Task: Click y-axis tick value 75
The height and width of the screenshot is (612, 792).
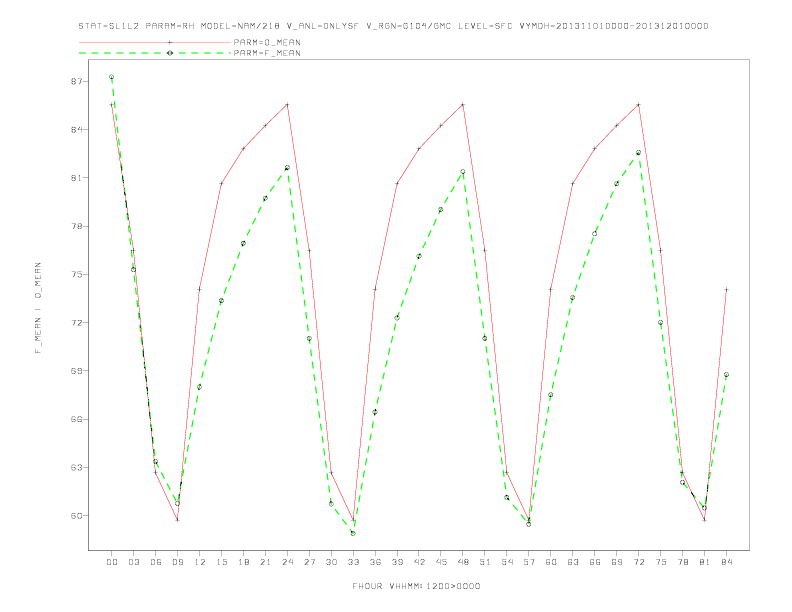Action: coord(76,275)
